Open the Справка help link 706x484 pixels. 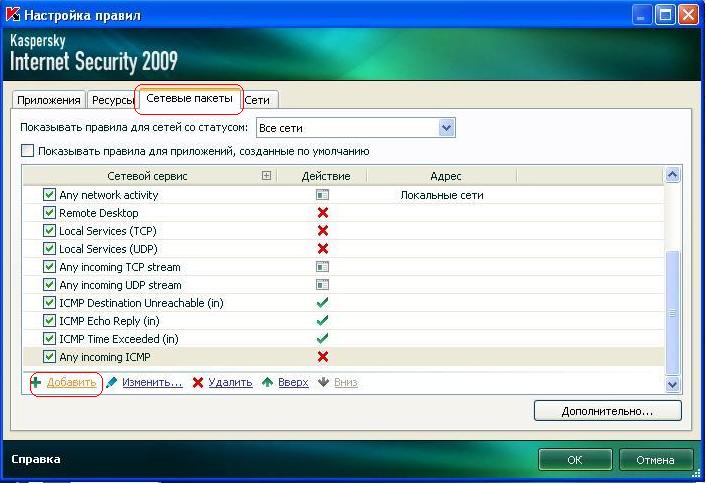36,459
